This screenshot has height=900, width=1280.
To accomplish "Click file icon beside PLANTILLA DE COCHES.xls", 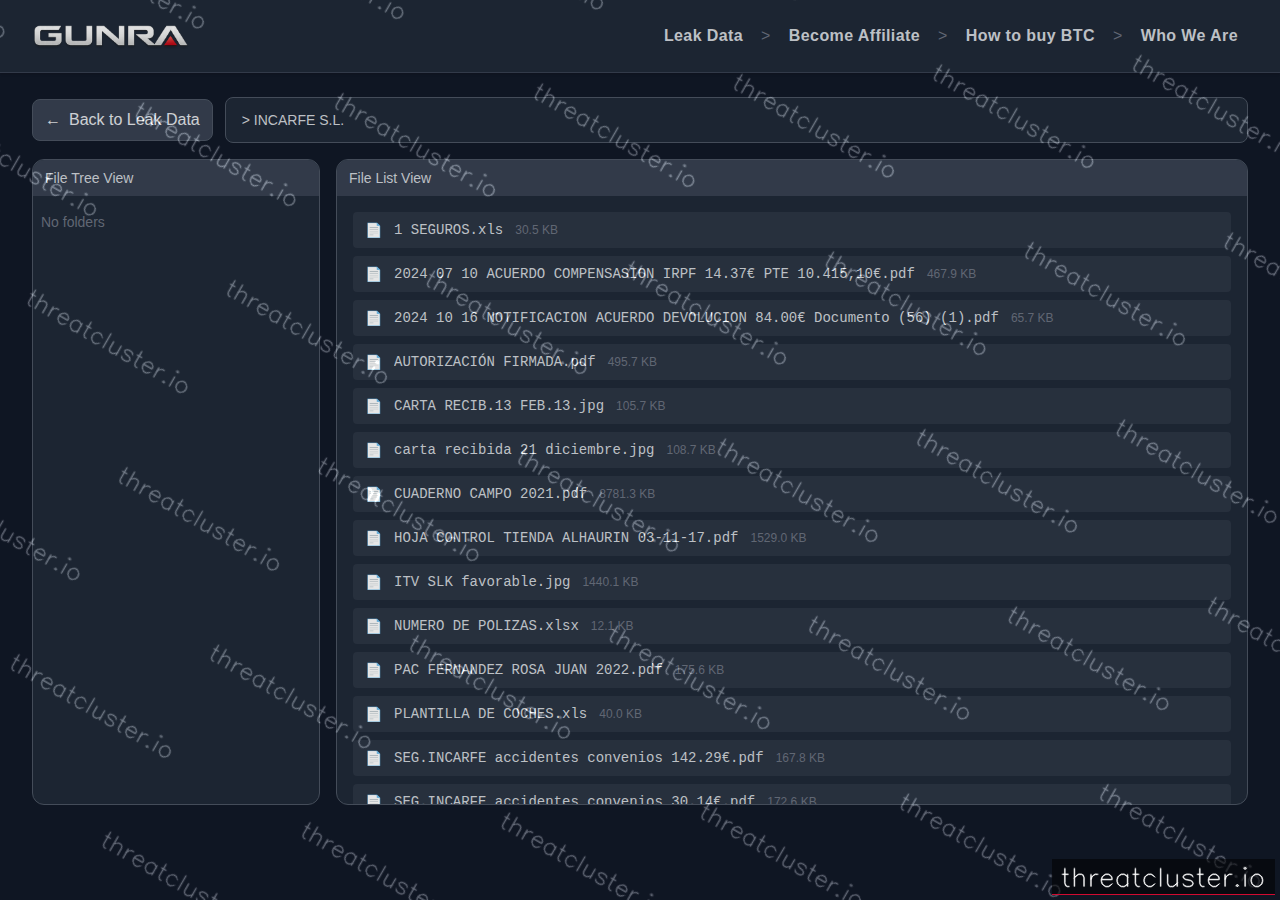I will (x=374, y=714).
